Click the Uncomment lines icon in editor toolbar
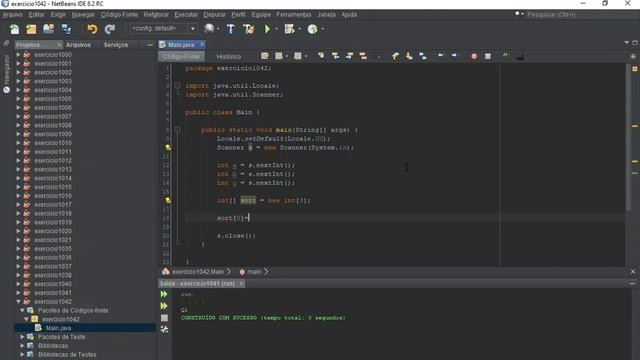The image size is (640, 360). tap(520, 57)
